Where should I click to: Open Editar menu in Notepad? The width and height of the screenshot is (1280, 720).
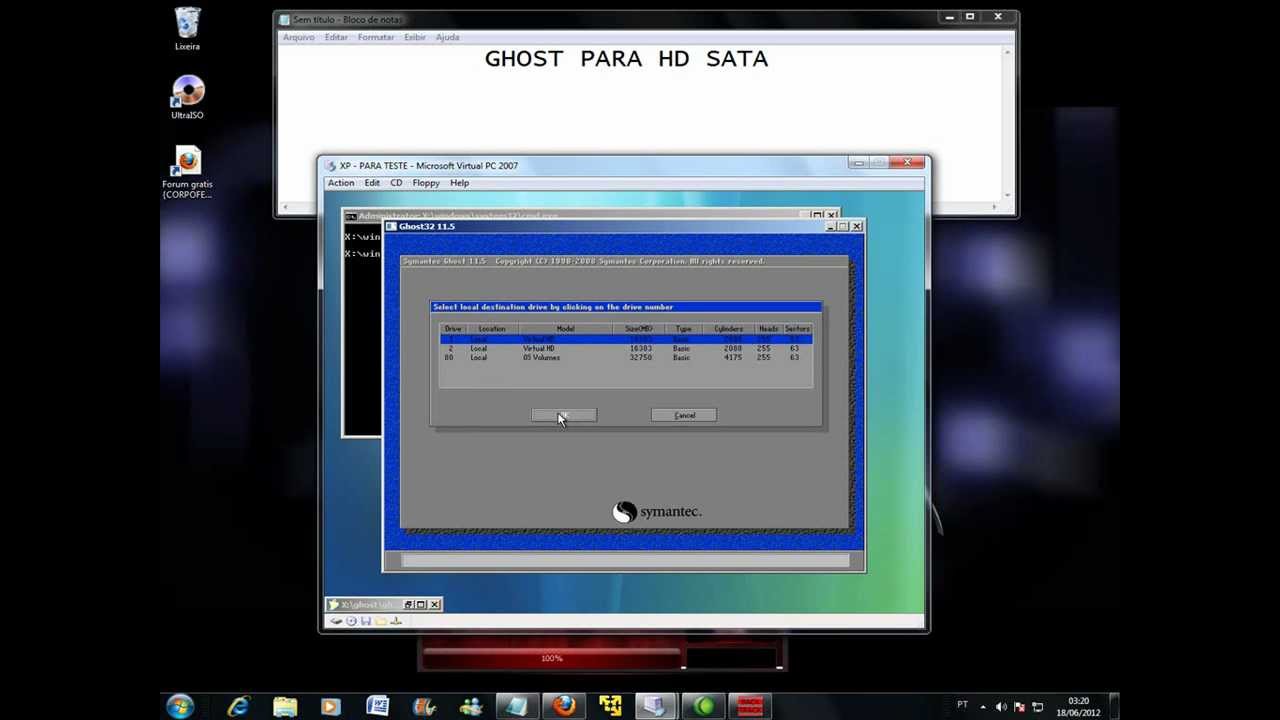(x=336, y=37)
